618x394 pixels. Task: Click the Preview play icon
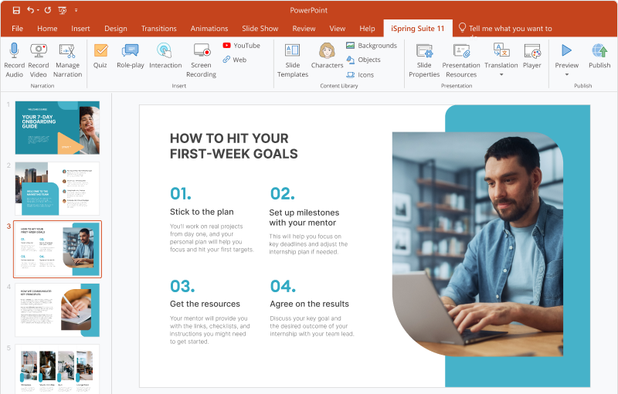[x=566, y=50]
